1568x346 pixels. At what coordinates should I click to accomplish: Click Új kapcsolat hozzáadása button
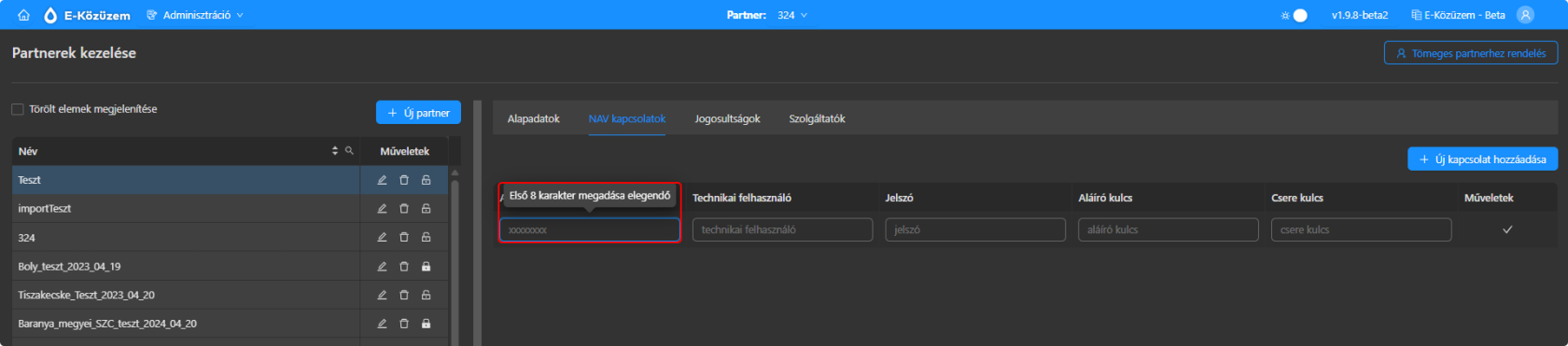(1482, 159)
